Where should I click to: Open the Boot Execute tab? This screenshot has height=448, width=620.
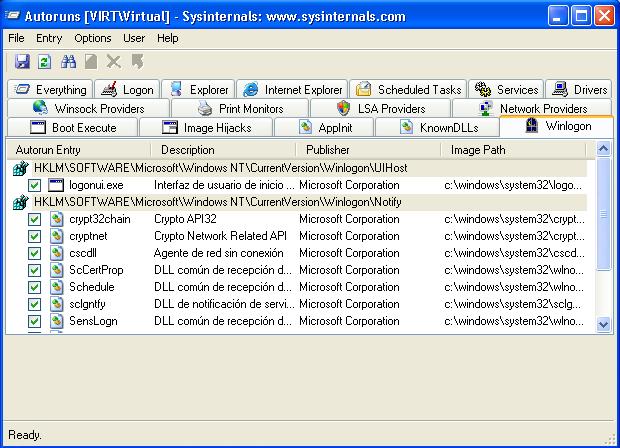point(73,127)
